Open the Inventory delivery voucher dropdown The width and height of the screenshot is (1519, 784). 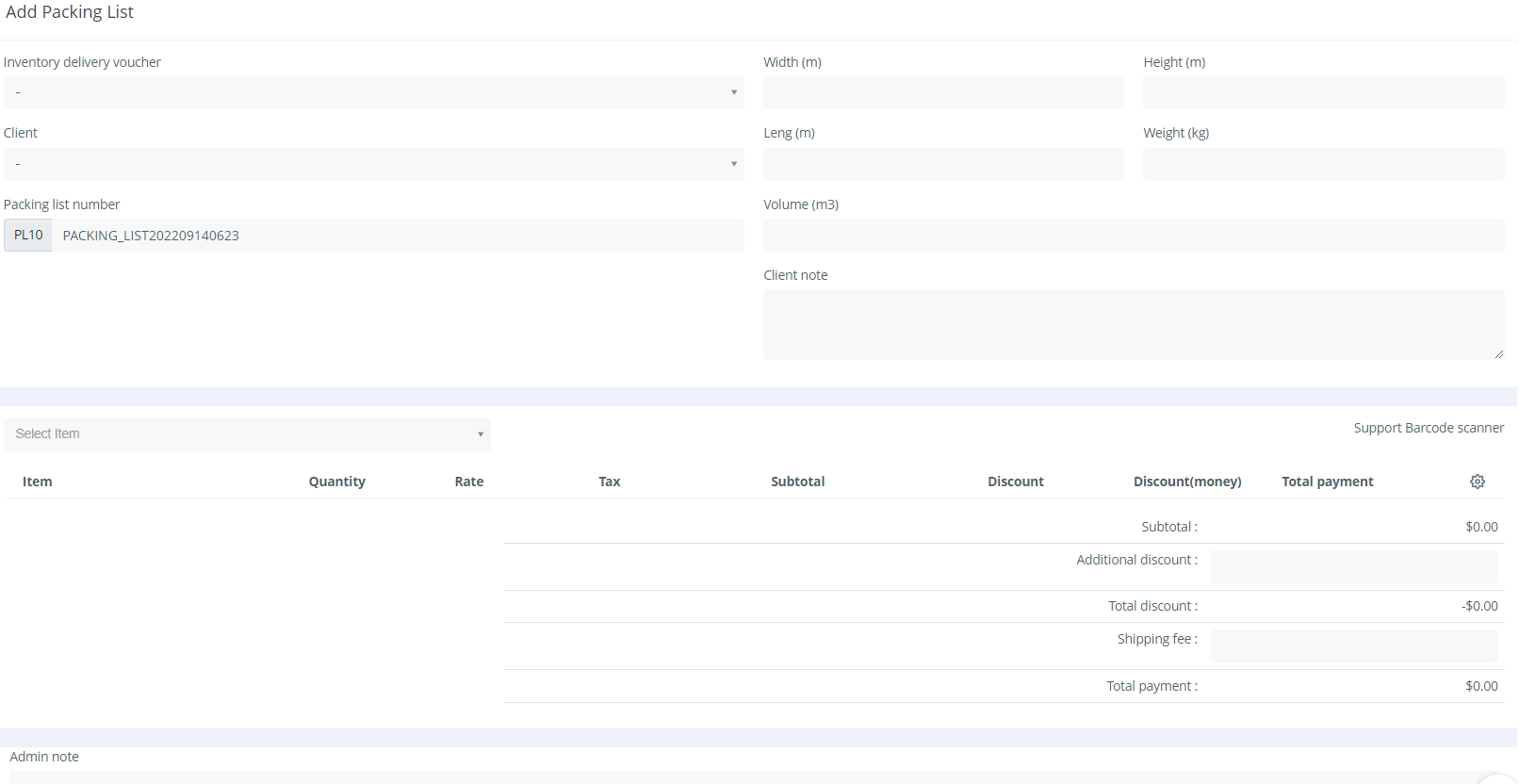tap(374, 92)
